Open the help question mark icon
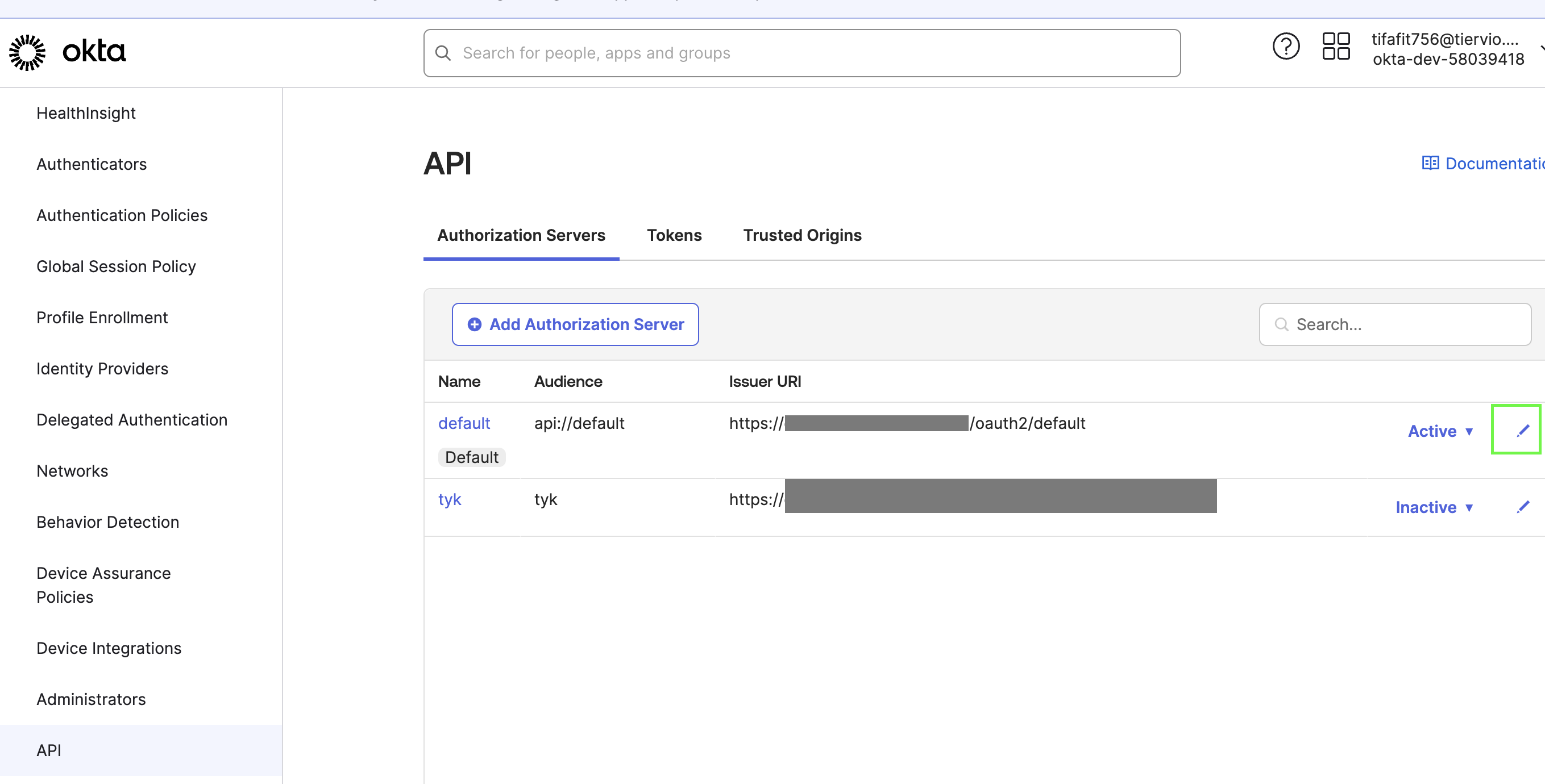Viewport: 1545px width, 784px height. coord(1286,46)
